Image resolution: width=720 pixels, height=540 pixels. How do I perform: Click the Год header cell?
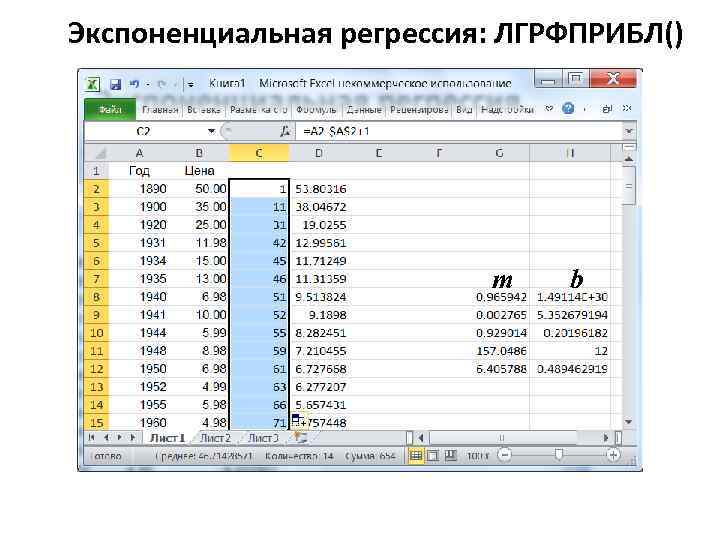point(139,171)
